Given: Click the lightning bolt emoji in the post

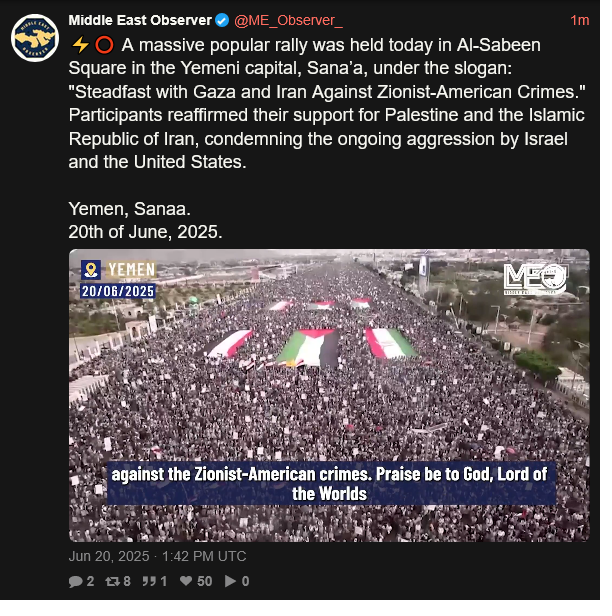Looking at the screenshot, I should [80, 45].
